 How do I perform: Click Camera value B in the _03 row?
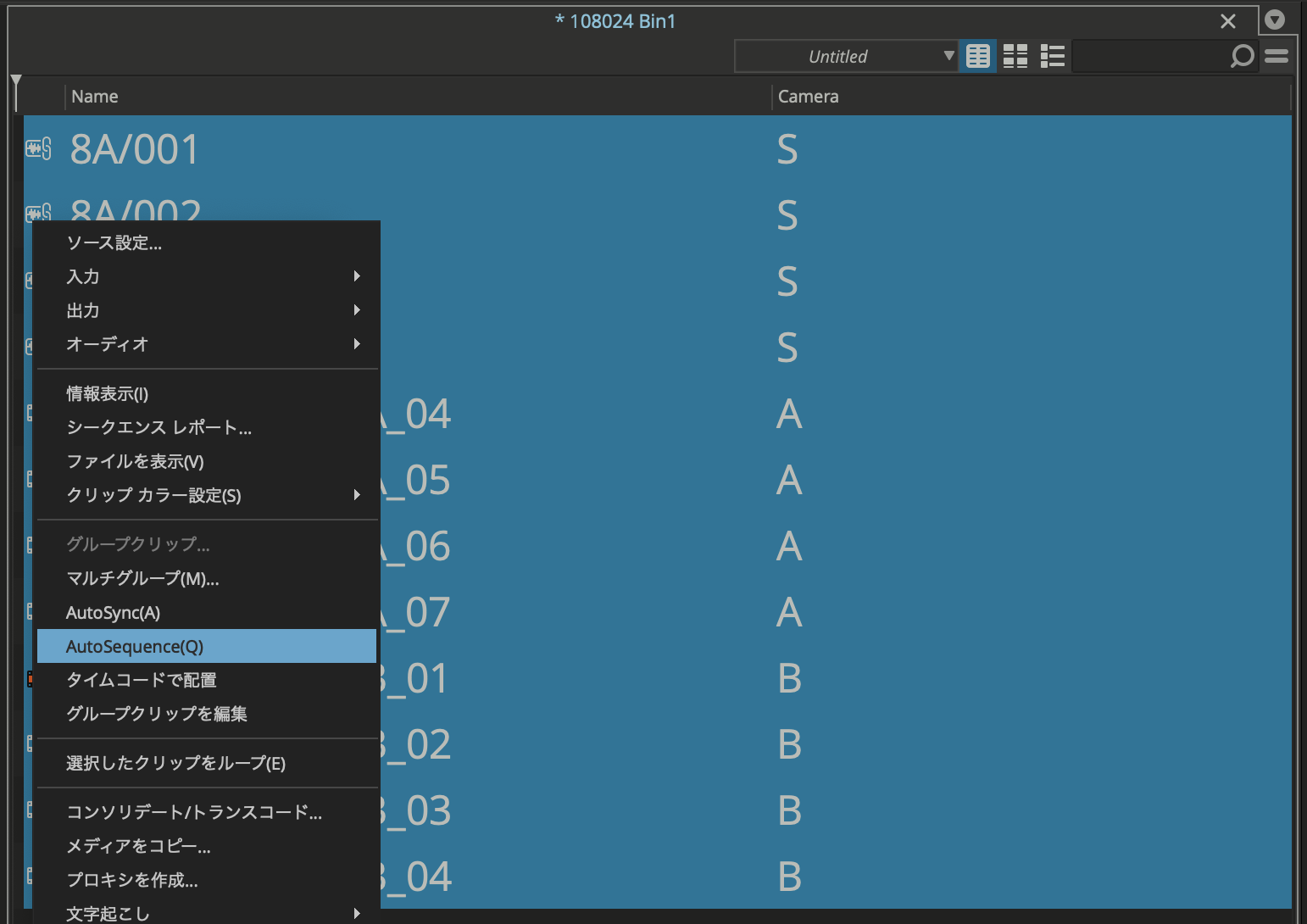click(790, 810)
